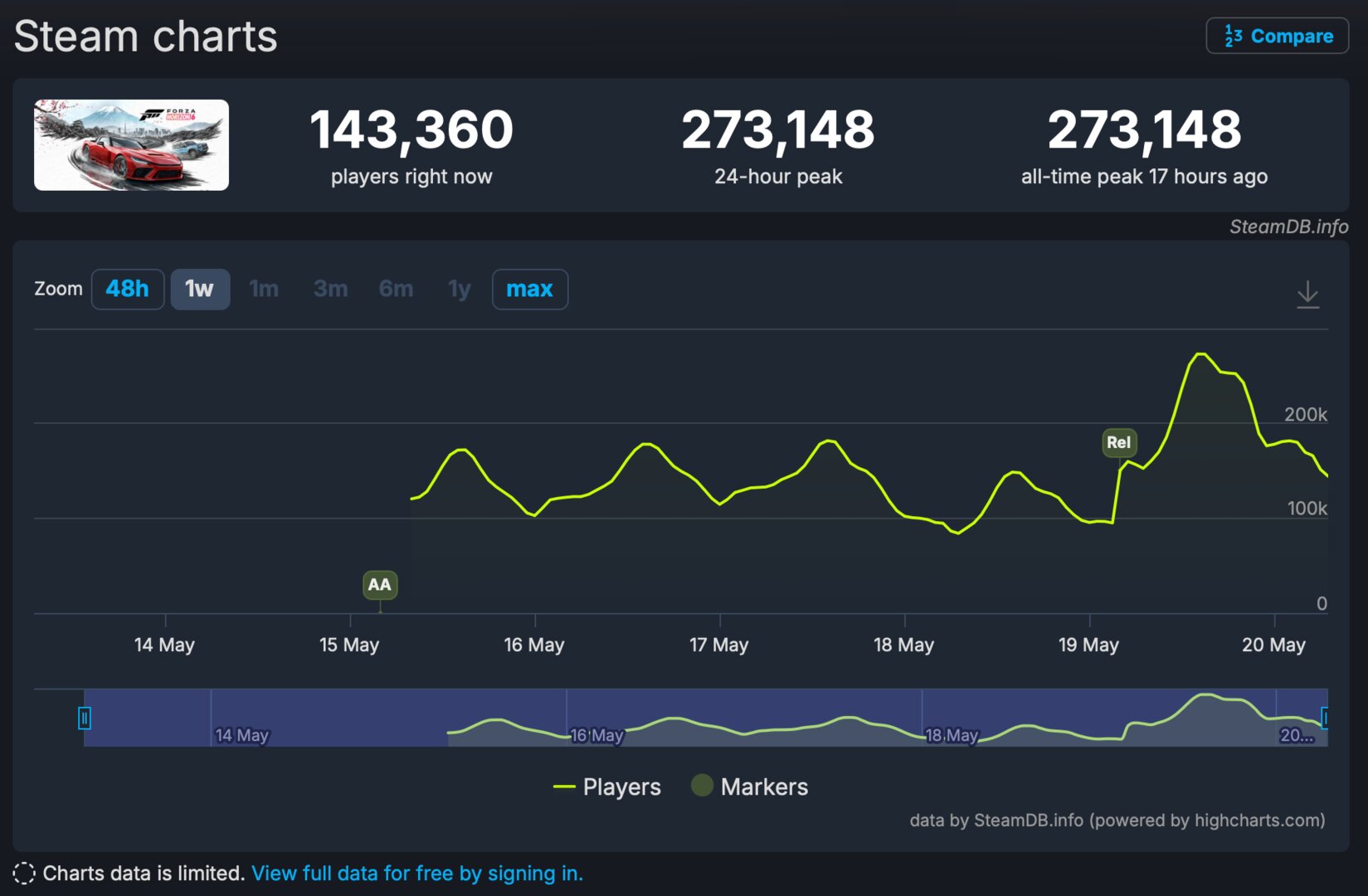Grab the right navigator range handle
The image size is (1368, 896).
[1325, 718]
